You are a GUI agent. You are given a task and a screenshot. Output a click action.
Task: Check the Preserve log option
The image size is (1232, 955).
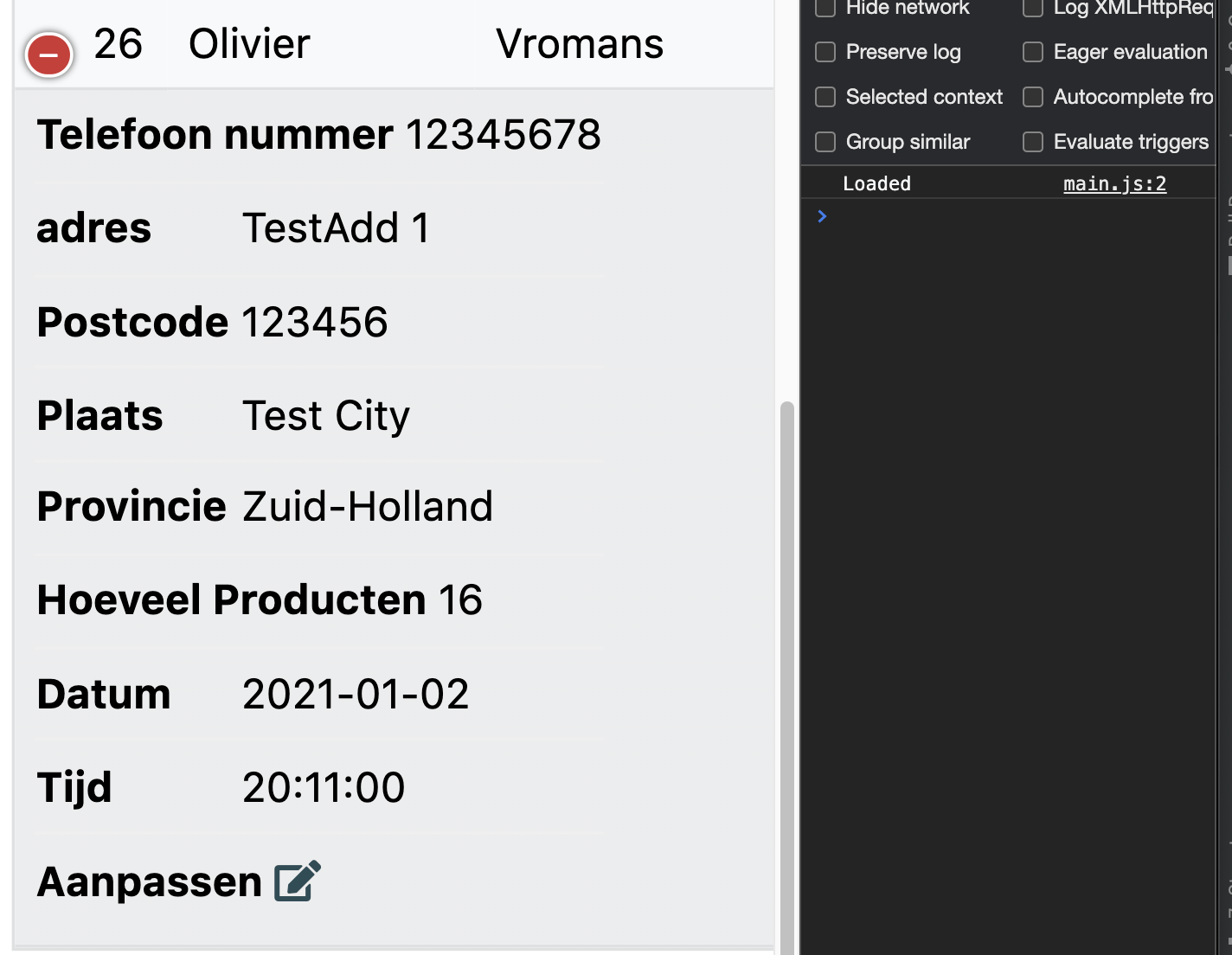[825, 52]
